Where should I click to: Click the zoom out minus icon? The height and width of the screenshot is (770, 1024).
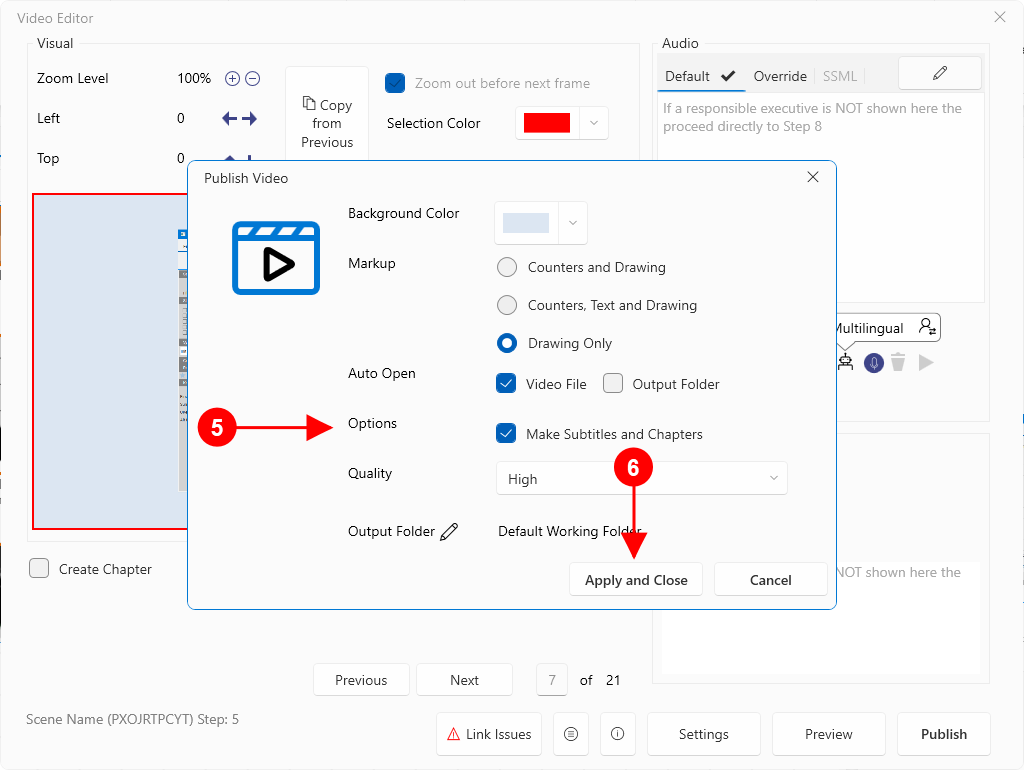pyautogui.click(x=253, y=78)
